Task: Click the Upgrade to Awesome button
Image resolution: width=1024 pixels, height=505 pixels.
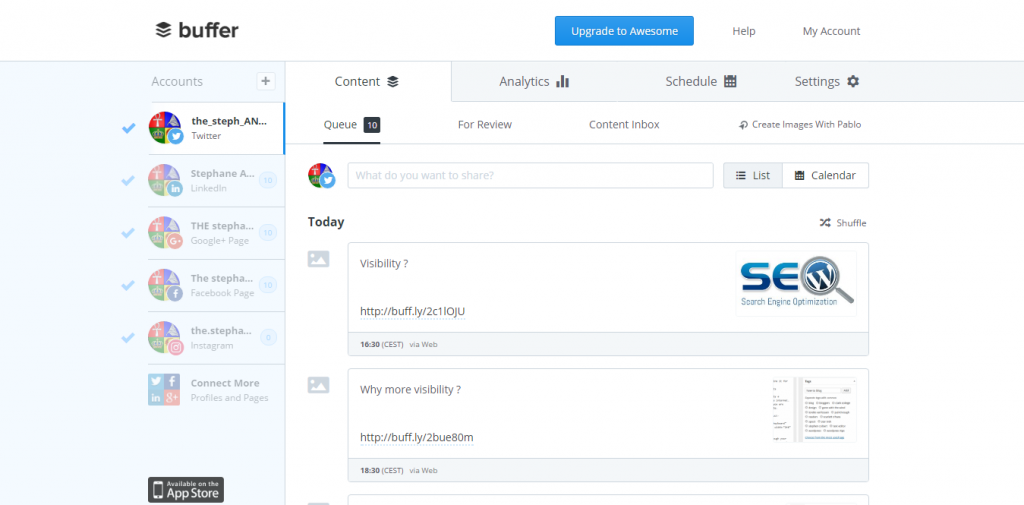Action: coord(624,31)
